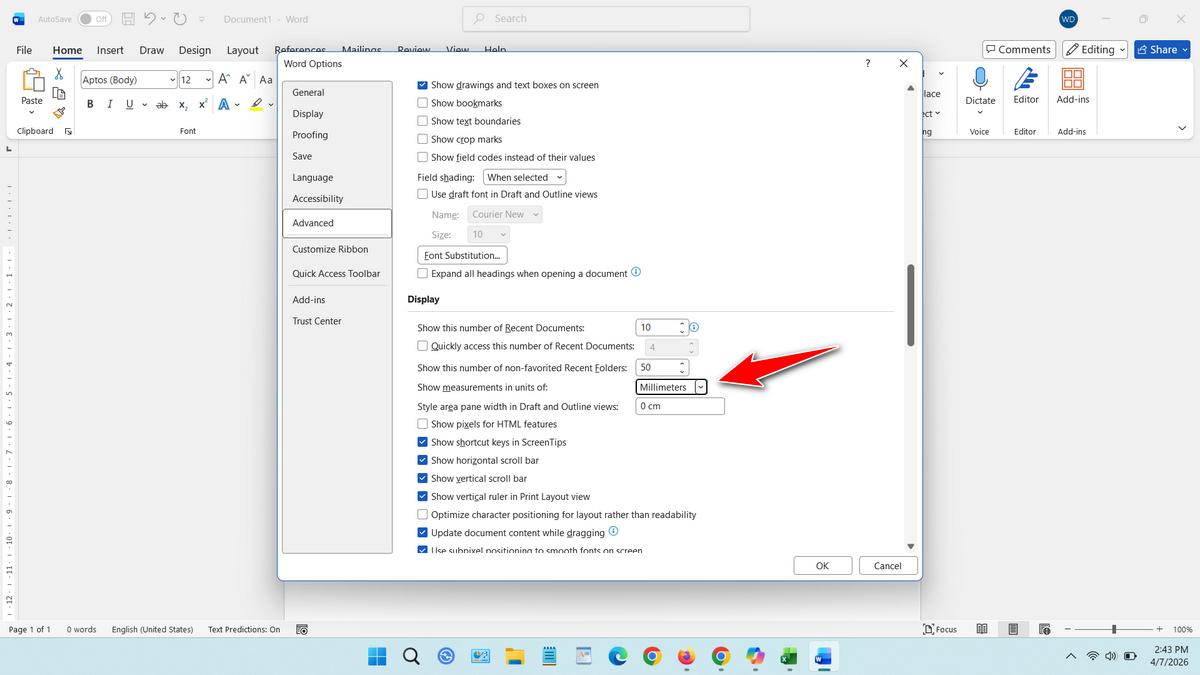1200x675 pixels.
Task: Enable Show pixels for HTML features
Action: click(422, 424)
